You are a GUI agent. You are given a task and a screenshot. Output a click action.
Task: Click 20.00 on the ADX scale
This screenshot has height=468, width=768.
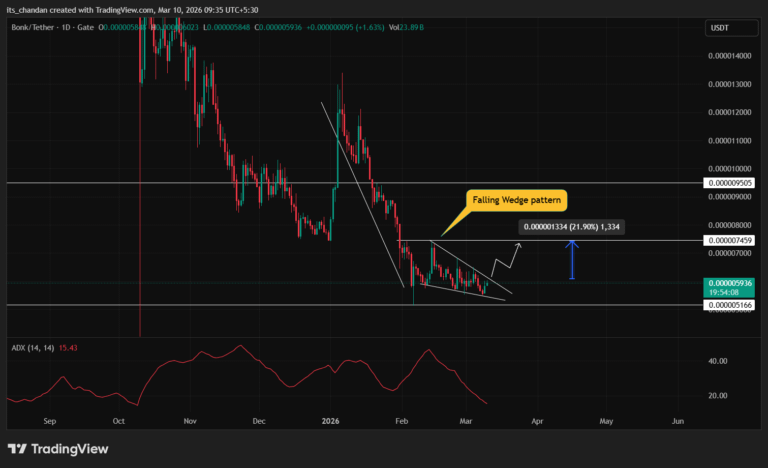click(x=718, y=395)
